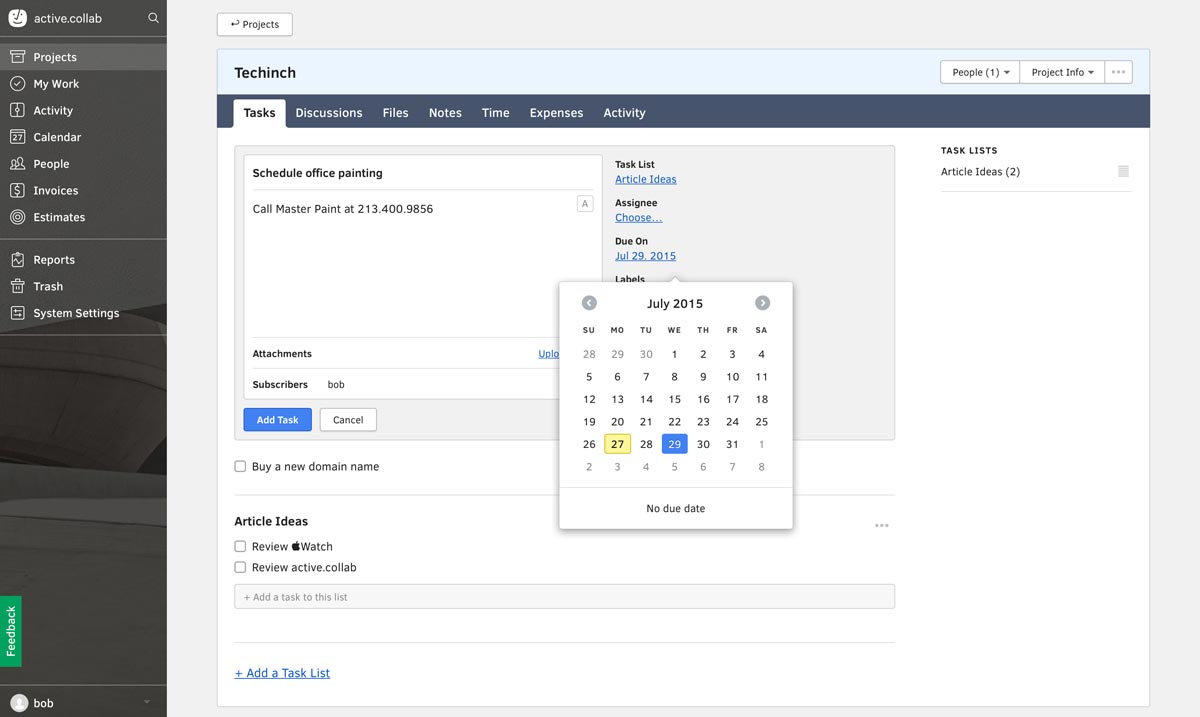Click the Reports chart icon

(17, 260)
